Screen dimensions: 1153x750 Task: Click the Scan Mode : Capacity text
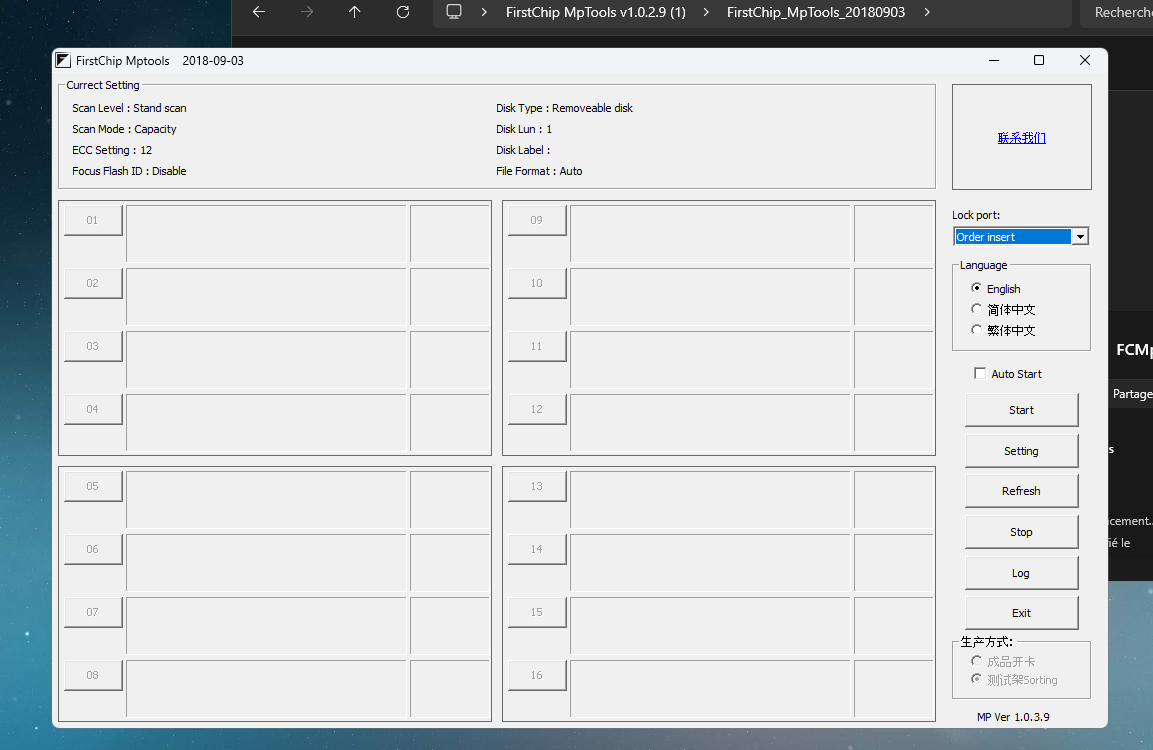(124, 129)
